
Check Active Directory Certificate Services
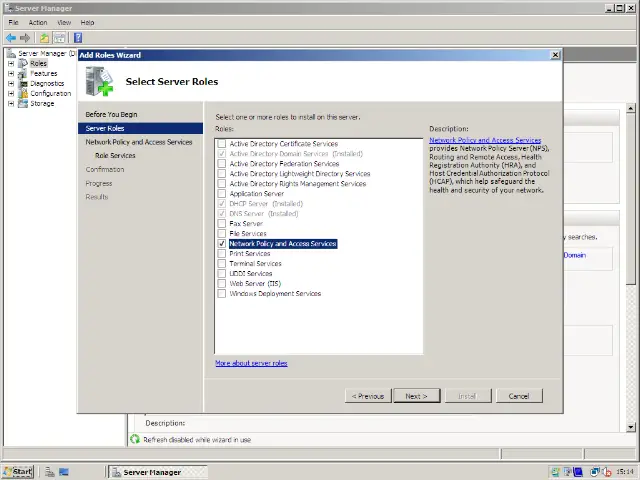pos(222,144)
